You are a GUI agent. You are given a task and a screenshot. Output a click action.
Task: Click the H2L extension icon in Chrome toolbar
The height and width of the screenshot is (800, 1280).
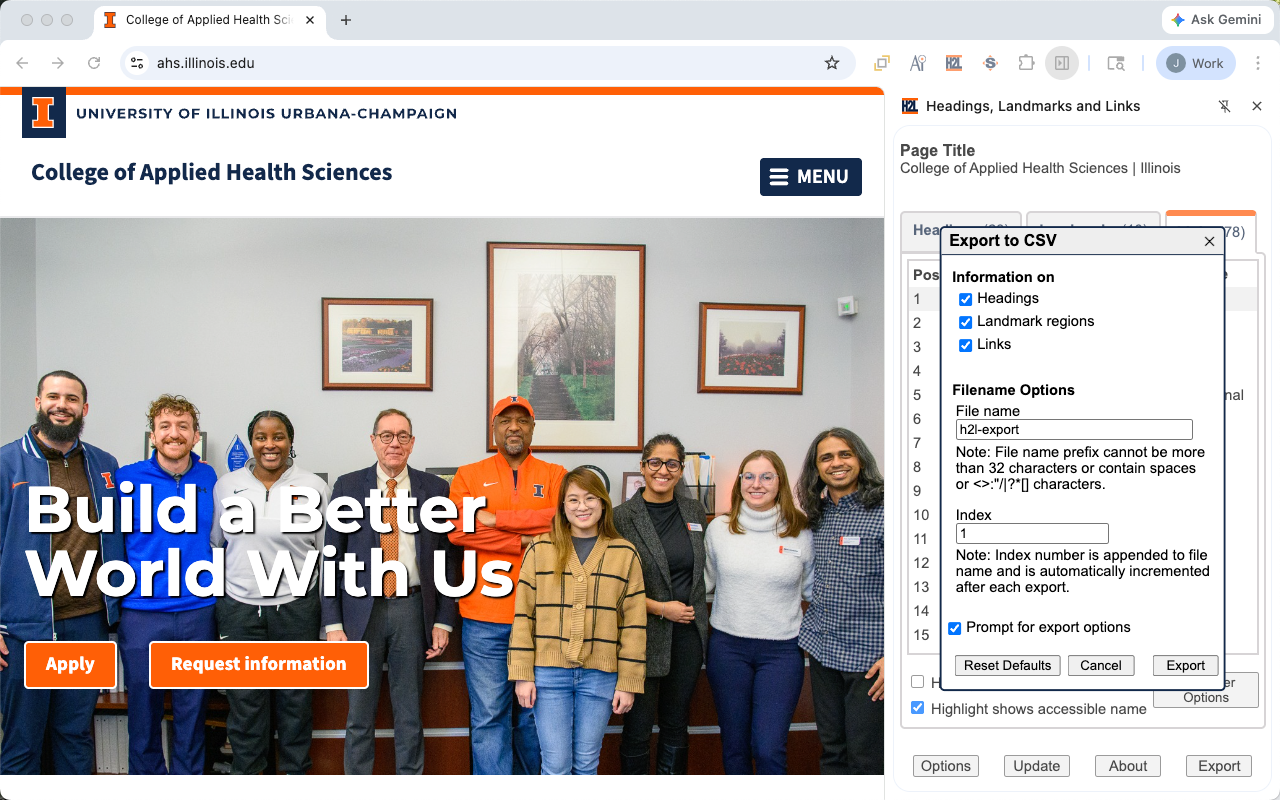click(953, 63)
